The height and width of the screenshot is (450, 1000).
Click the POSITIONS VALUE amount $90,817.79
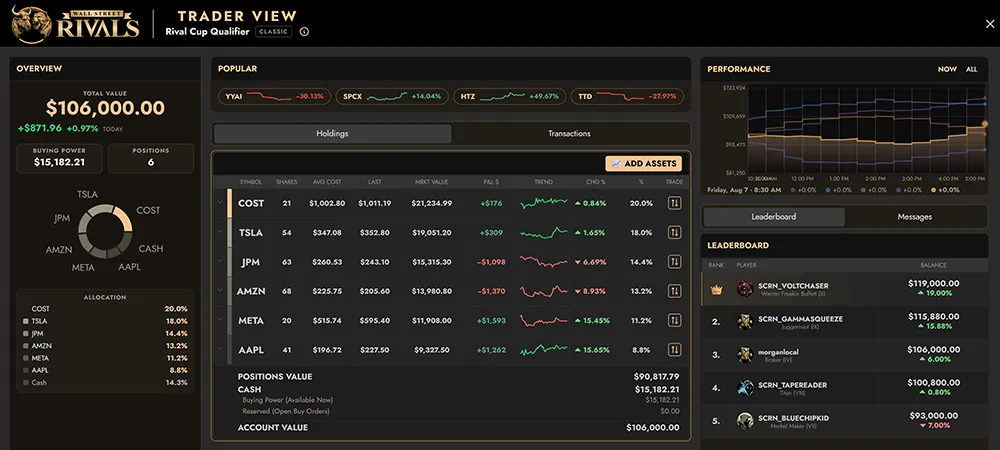point(656,377)
